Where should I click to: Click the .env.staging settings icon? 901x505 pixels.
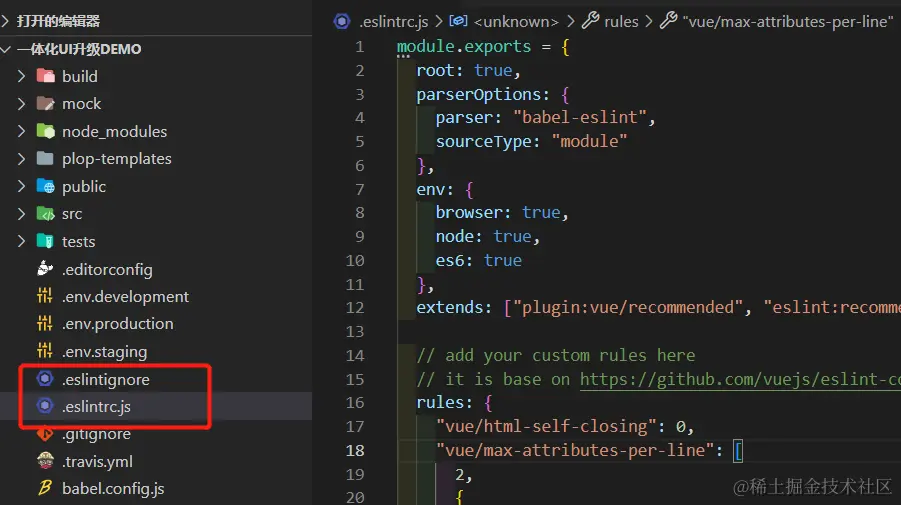click(45, 351)
